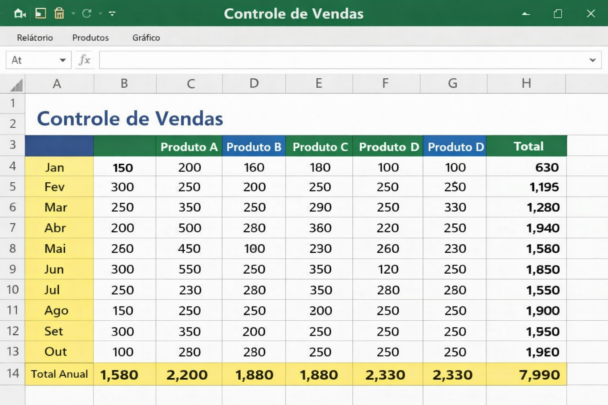Select the yellow Jan month cell
The image size is (608, 405).
coord(56,167)
